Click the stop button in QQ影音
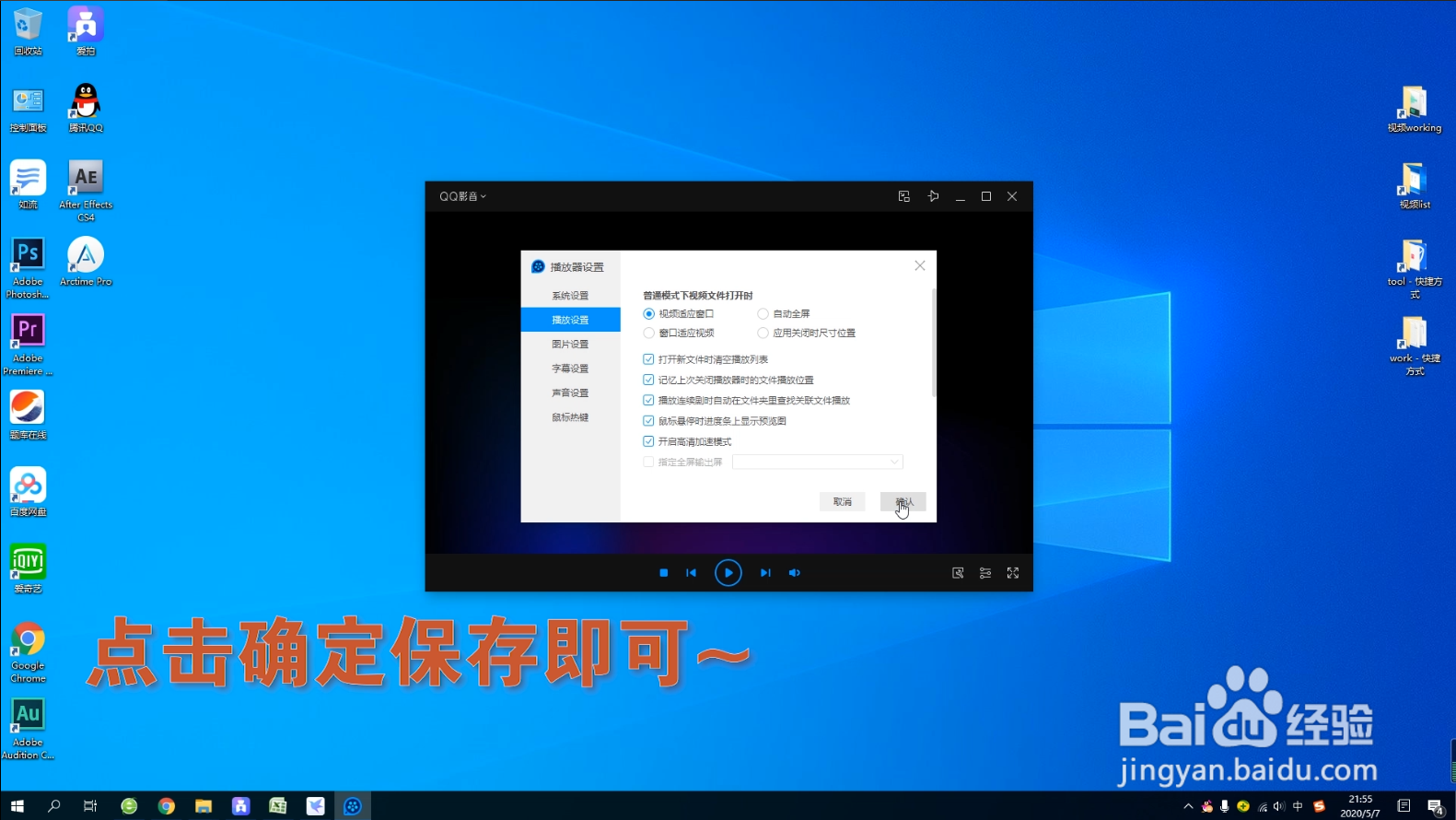The image size is (1456, 820). pos(664,573)
